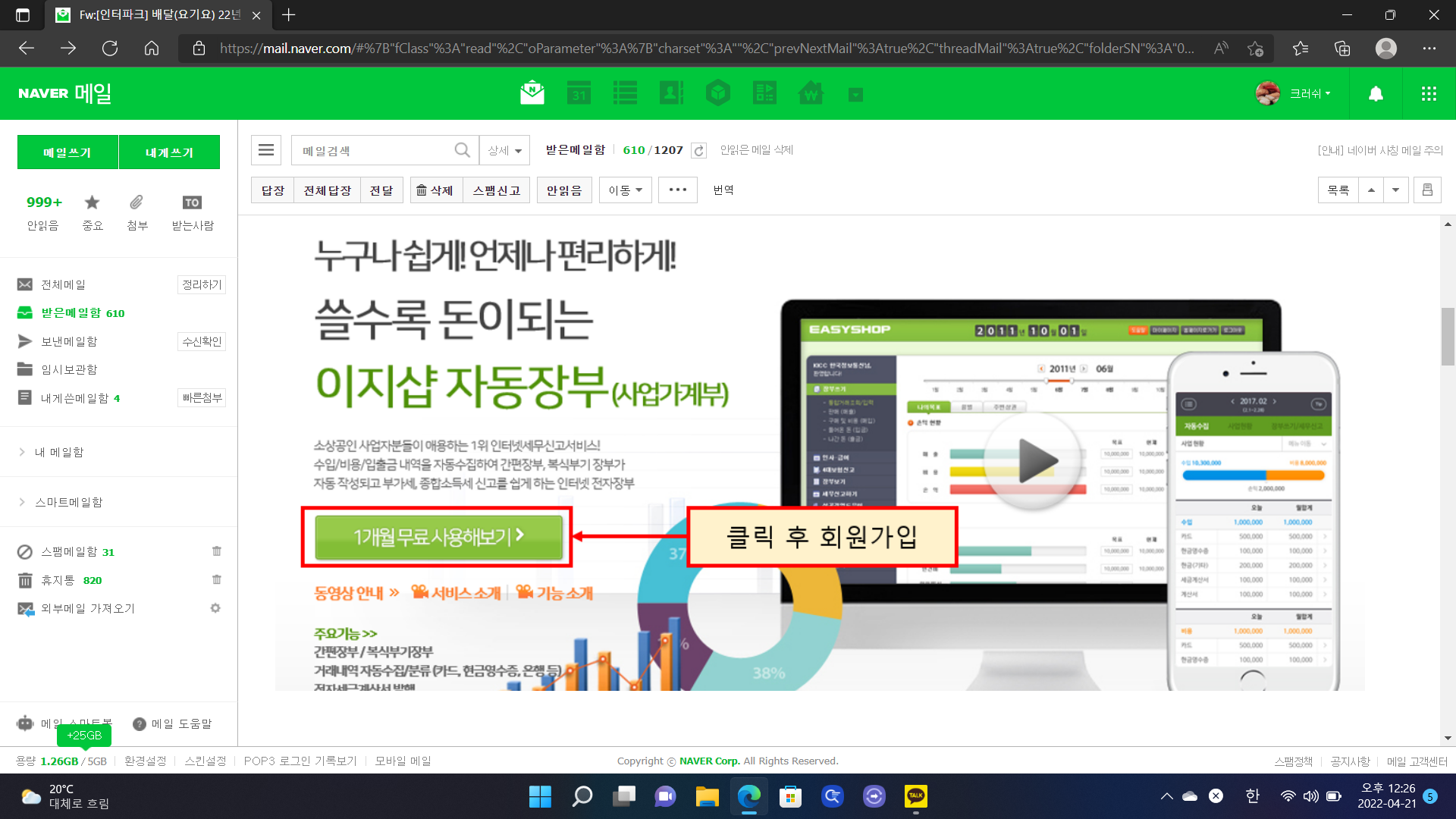Open the 이동 move dropdown
Image resolution: width=1456 pixels, height=819 pixels.
625,190
